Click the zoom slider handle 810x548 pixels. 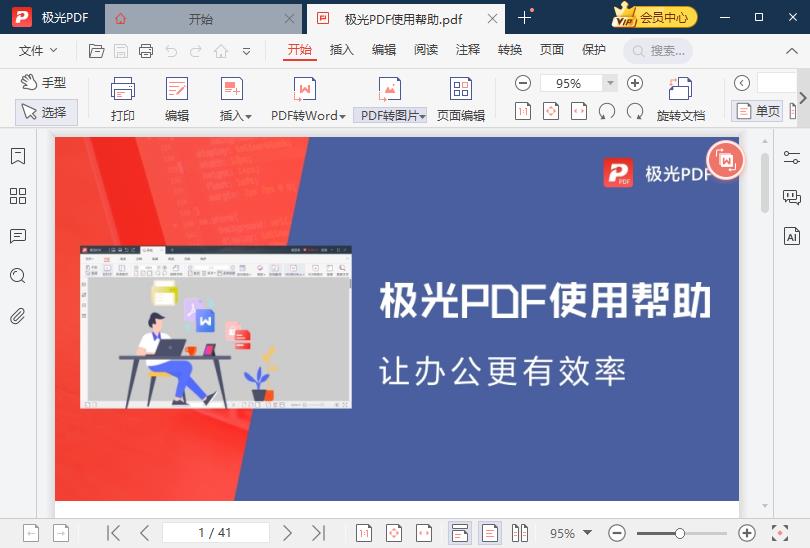(679, 533)
